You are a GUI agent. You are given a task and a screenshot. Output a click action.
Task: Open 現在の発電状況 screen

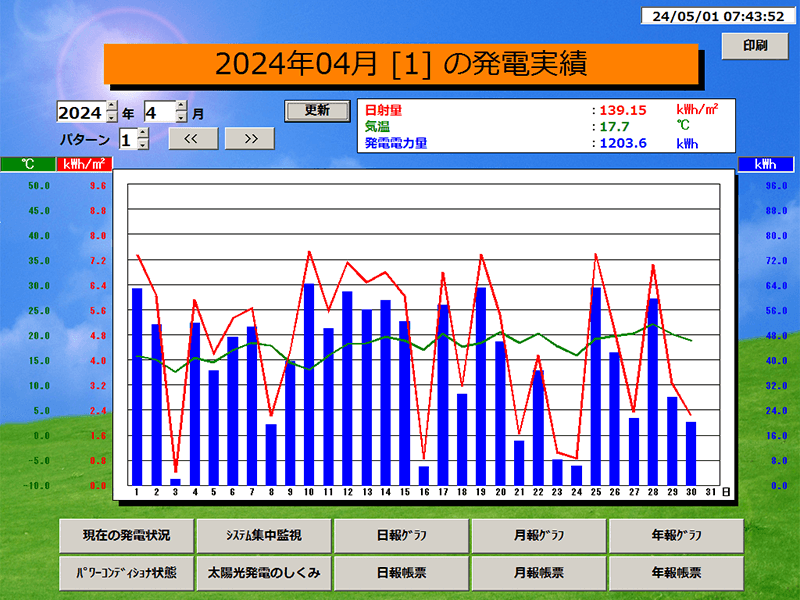(x=127, y=536)
